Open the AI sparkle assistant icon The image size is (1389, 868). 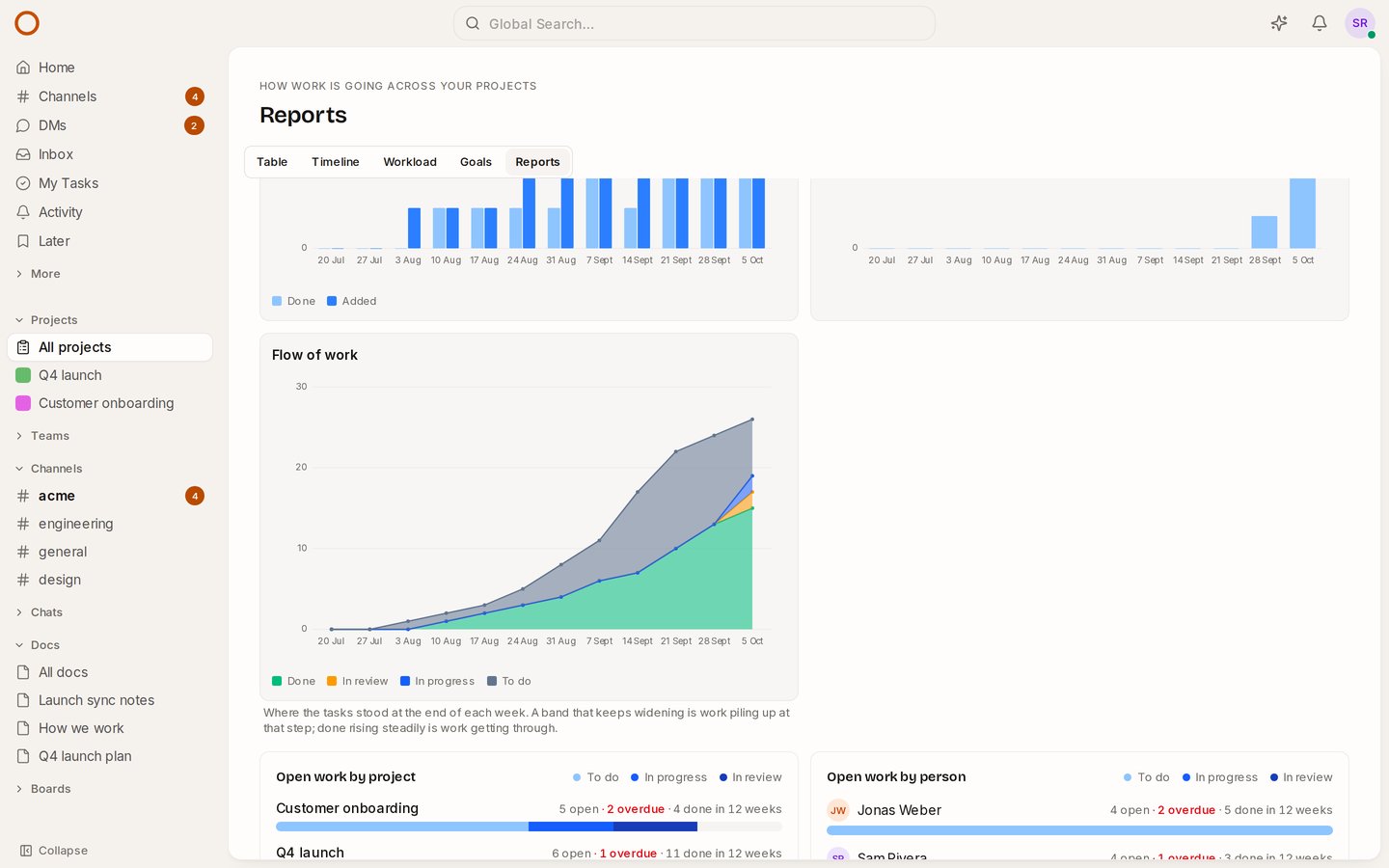[1279, 23]
